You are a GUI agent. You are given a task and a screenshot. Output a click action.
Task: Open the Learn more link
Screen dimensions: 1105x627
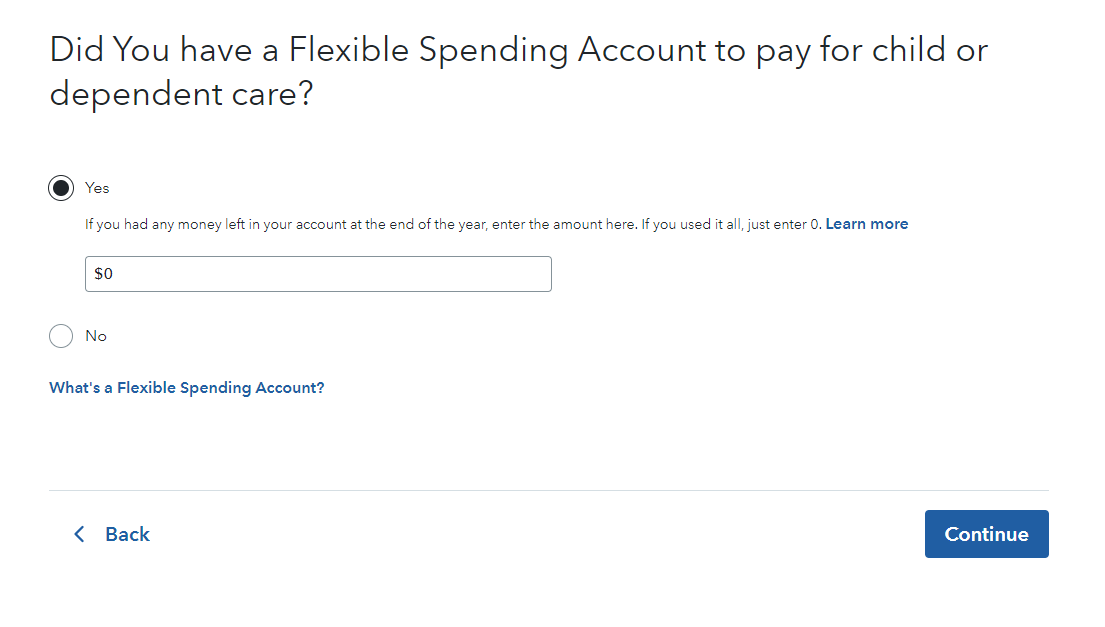[866, 224]
